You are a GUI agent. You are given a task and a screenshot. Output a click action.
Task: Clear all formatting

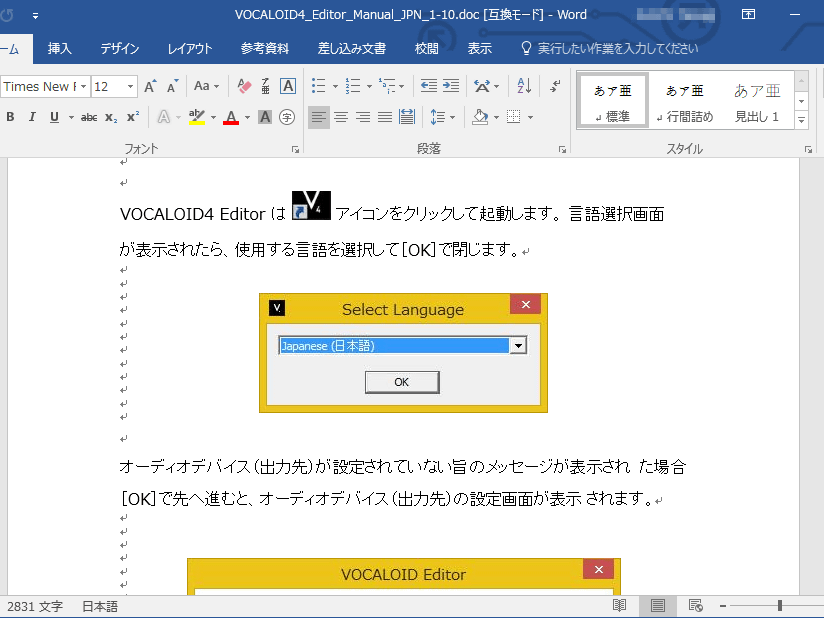(244, 86)
